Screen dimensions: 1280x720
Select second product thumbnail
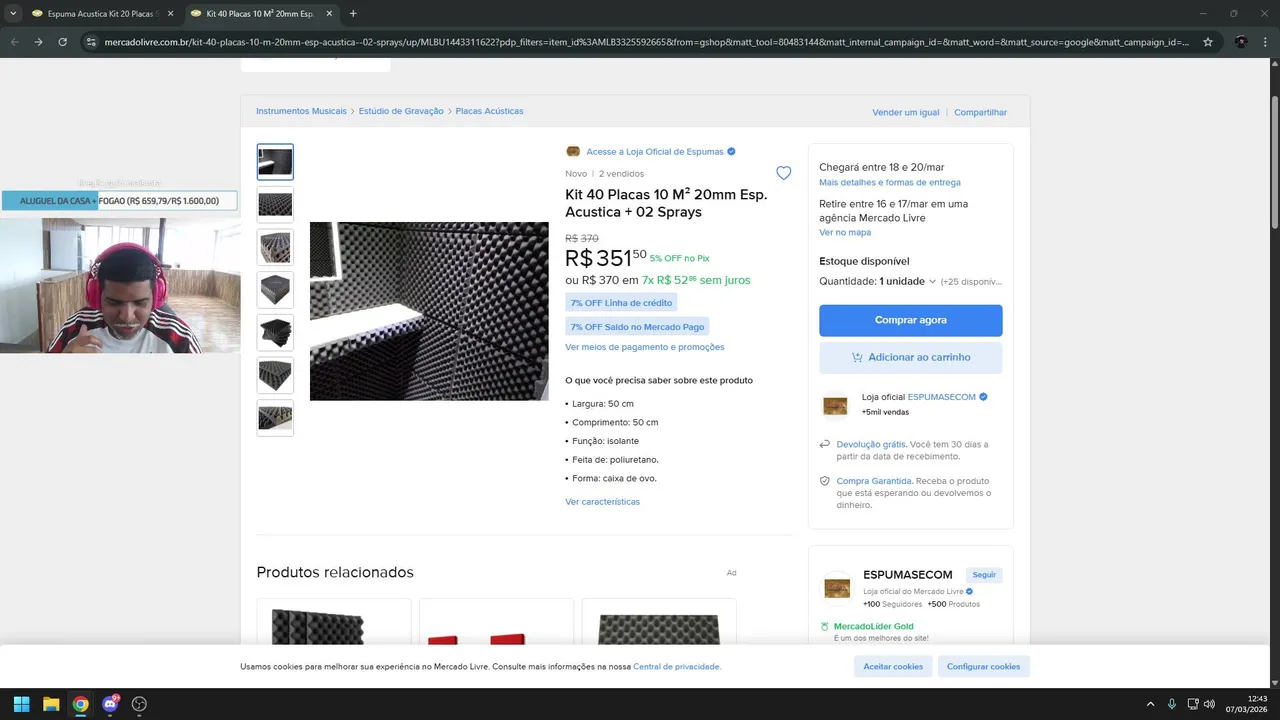[x=275, y=204]
